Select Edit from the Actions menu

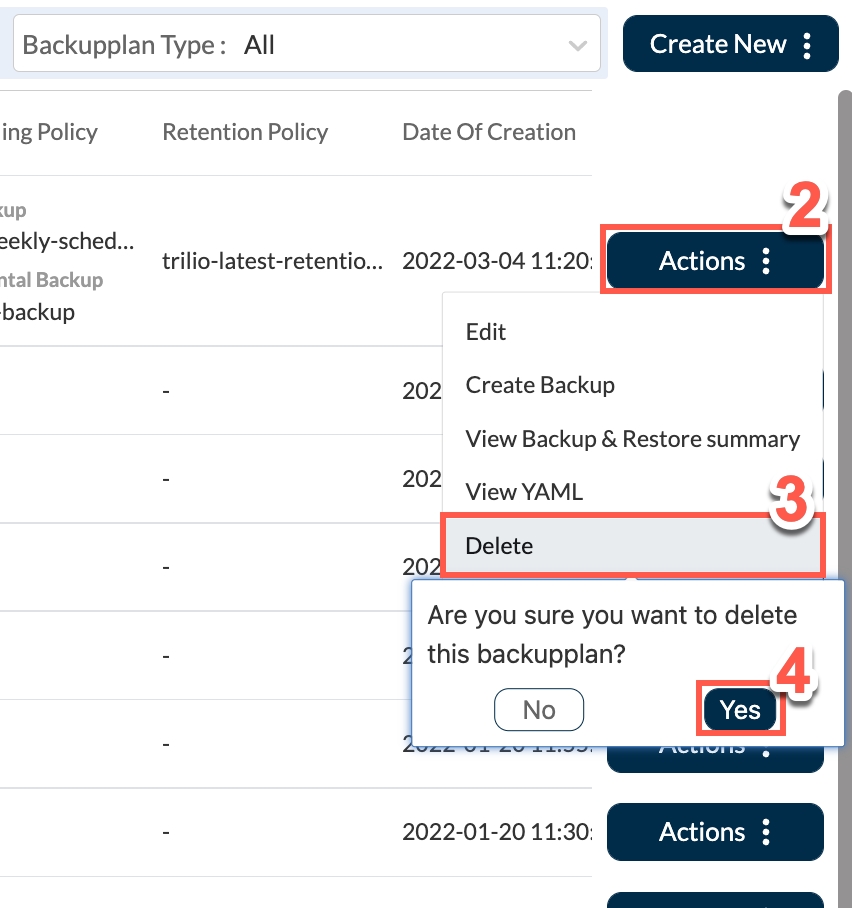pyautogui.click(x=486, y=332)
